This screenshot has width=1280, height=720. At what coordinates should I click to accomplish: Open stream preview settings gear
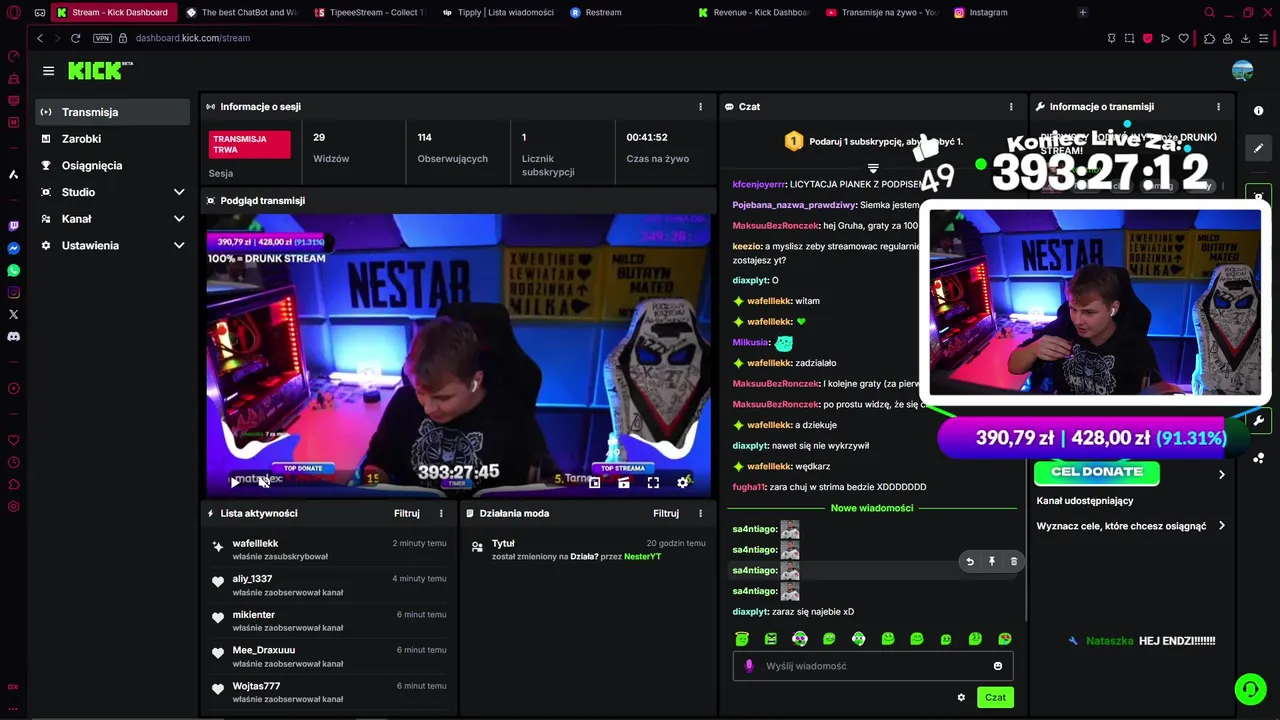click(x=683, y=482)
